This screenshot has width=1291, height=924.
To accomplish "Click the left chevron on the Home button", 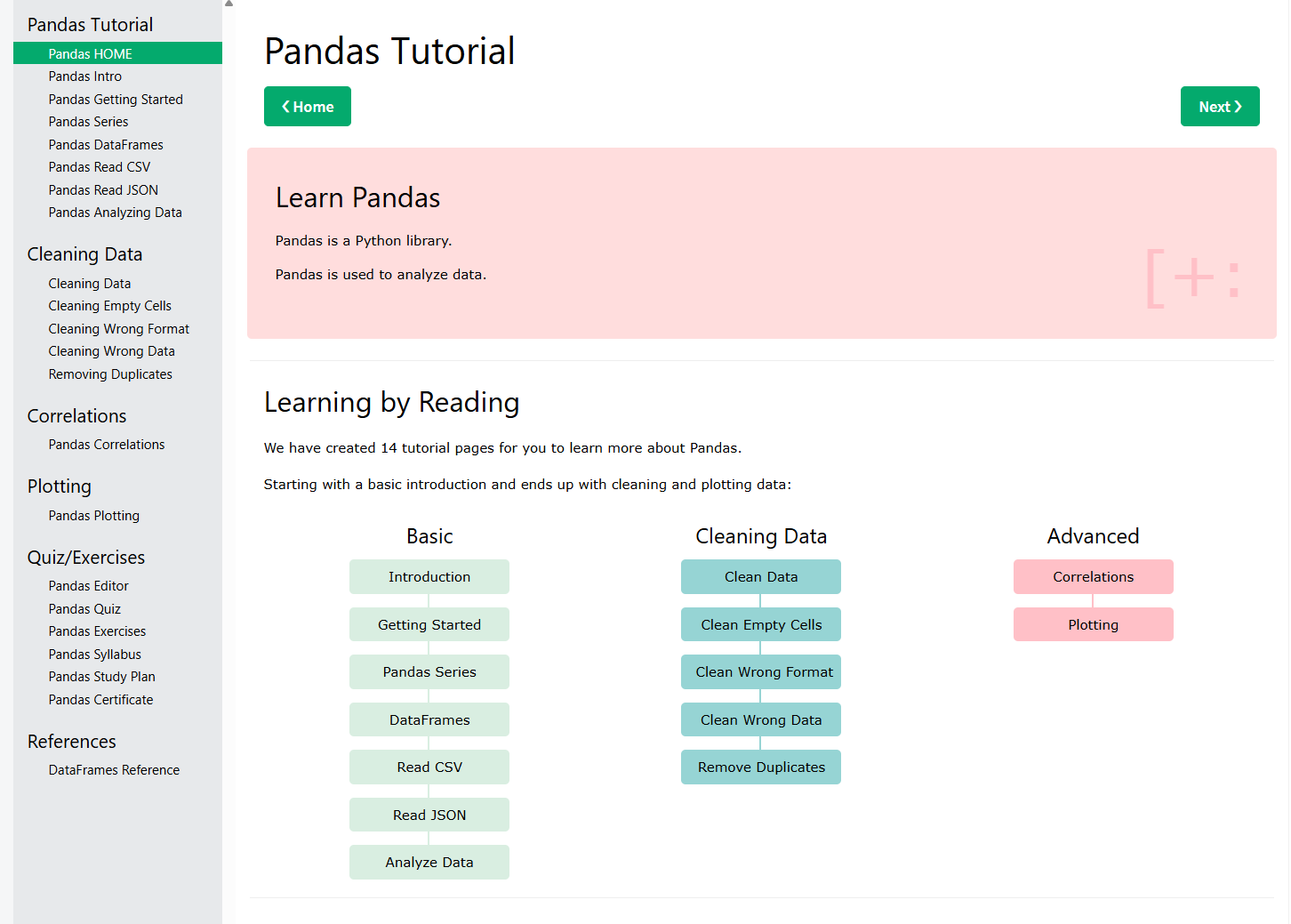I will (x=285, y=106).
